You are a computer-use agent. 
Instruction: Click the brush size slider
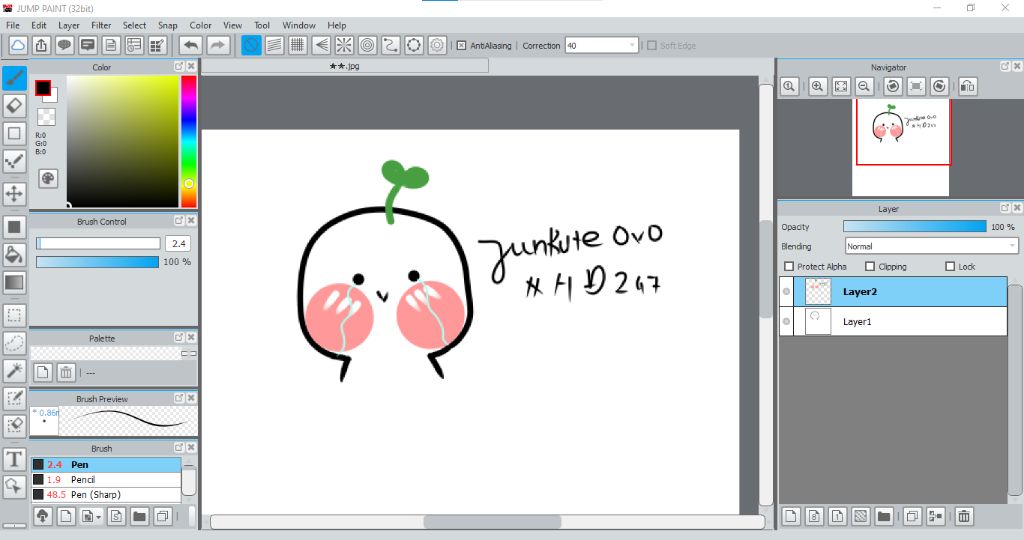[98, 243]
